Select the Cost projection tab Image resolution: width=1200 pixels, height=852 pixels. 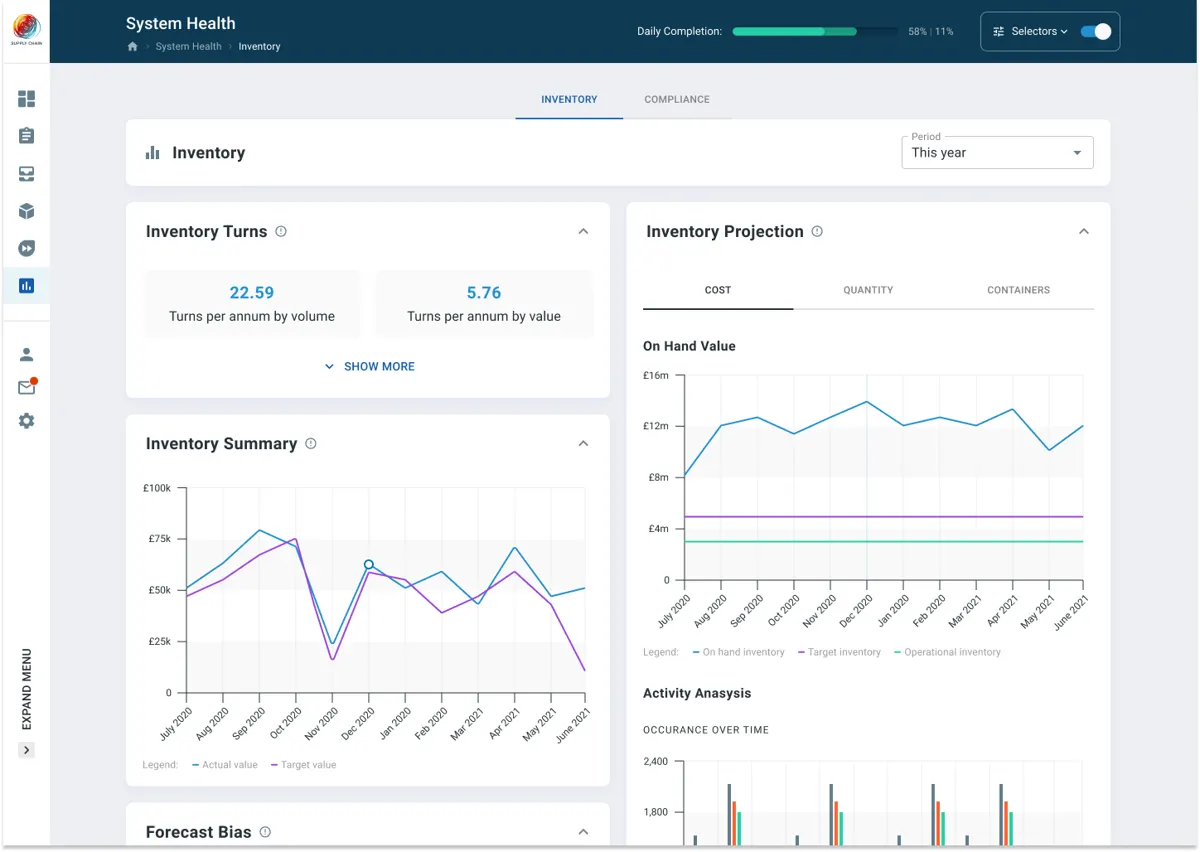tap(718, 290)
